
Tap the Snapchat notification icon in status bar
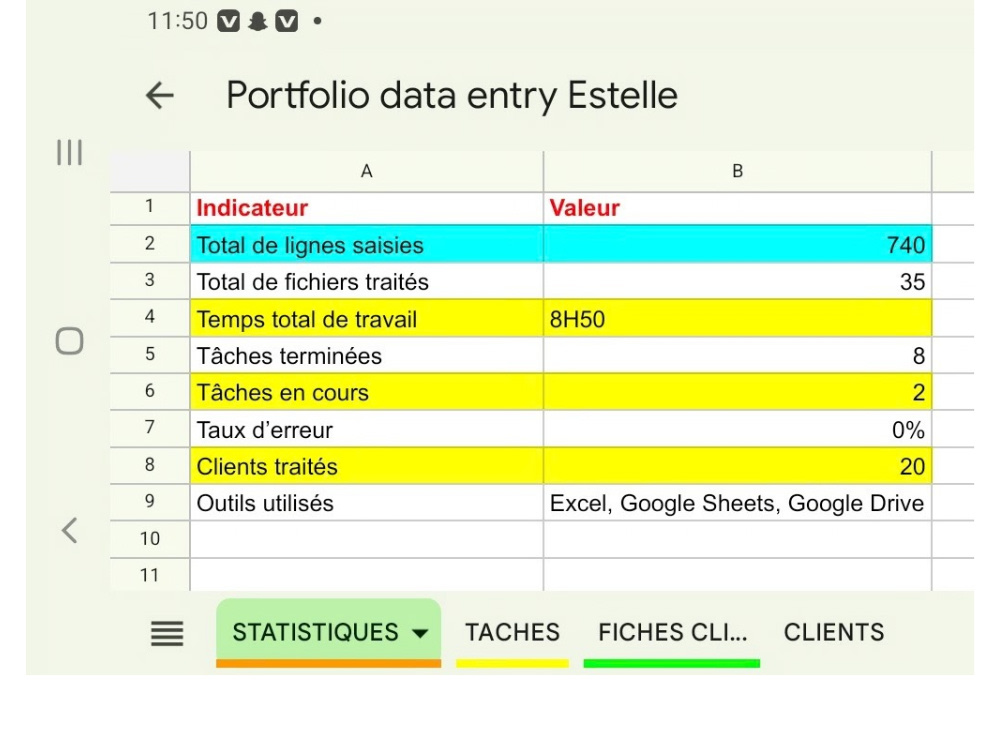pyautogui.click(x=258, y=21)
